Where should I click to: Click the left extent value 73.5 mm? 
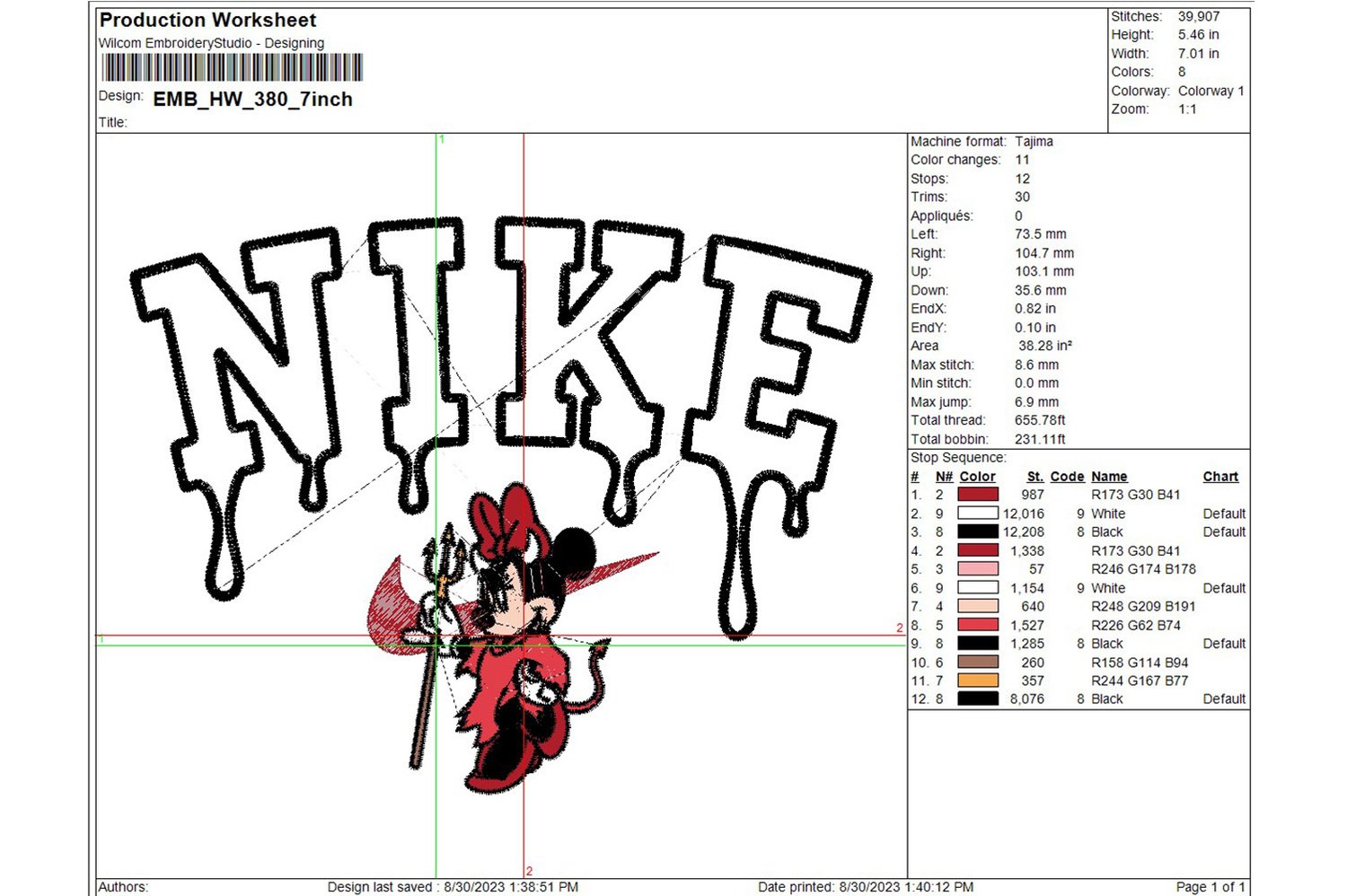[1041, 234]
